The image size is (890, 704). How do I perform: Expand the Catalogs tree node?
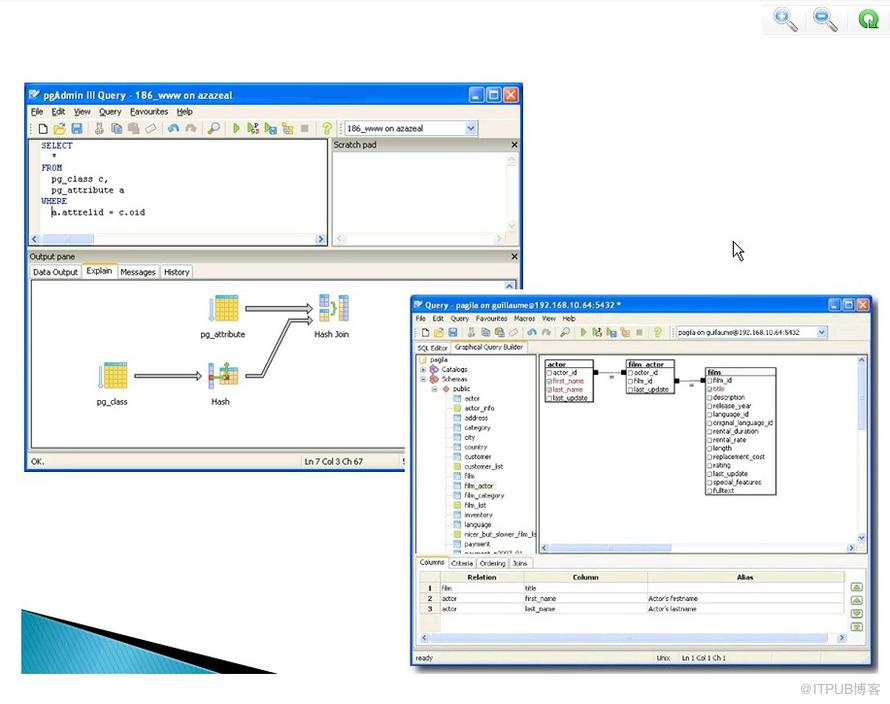(x=423, y=370)
